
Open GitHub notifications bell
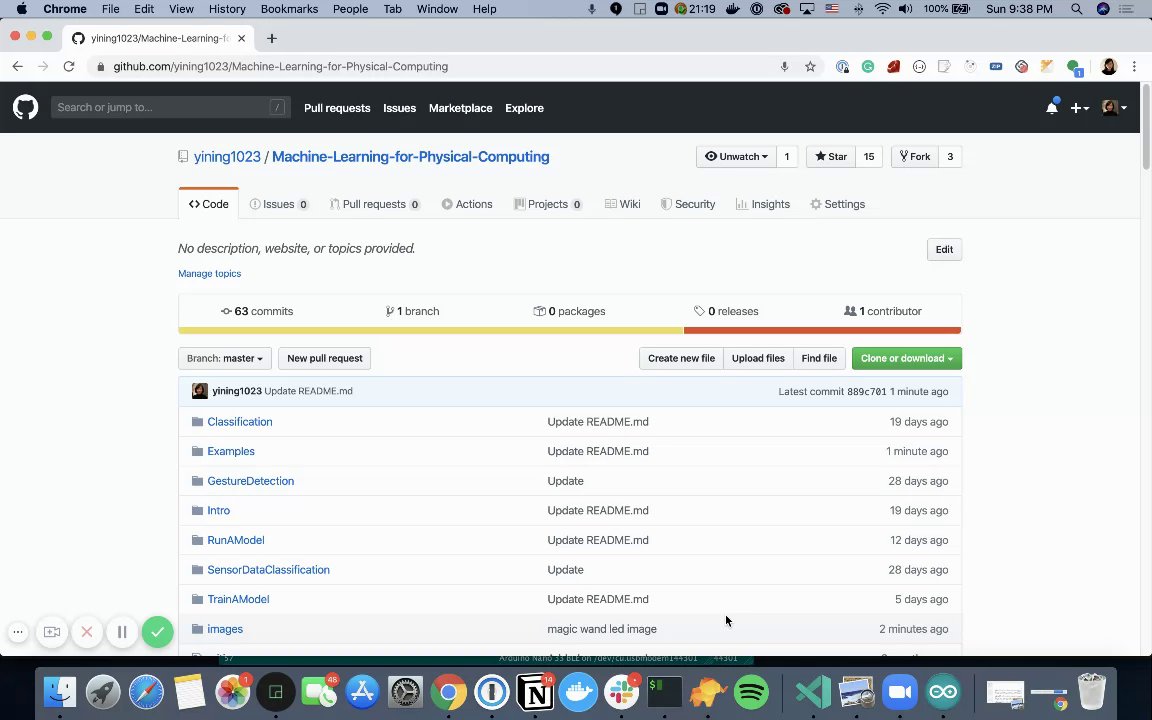pos(1052,108)
